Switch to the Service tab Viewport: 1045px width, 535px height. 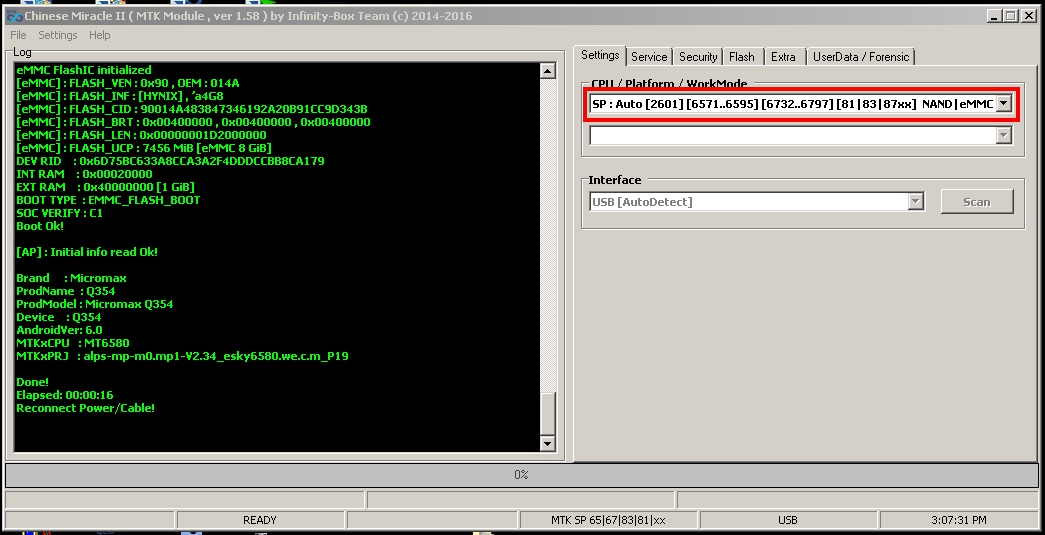pyautogui.click(x=649, y=57)
